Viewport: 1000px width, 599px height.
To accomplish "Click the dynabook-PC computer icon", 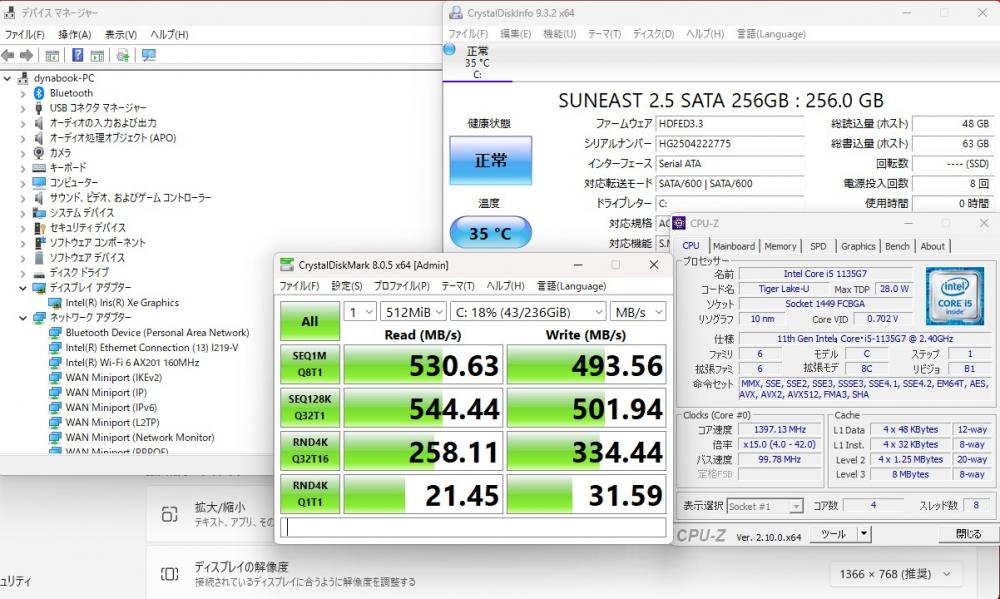I will (x=24, y=78).
